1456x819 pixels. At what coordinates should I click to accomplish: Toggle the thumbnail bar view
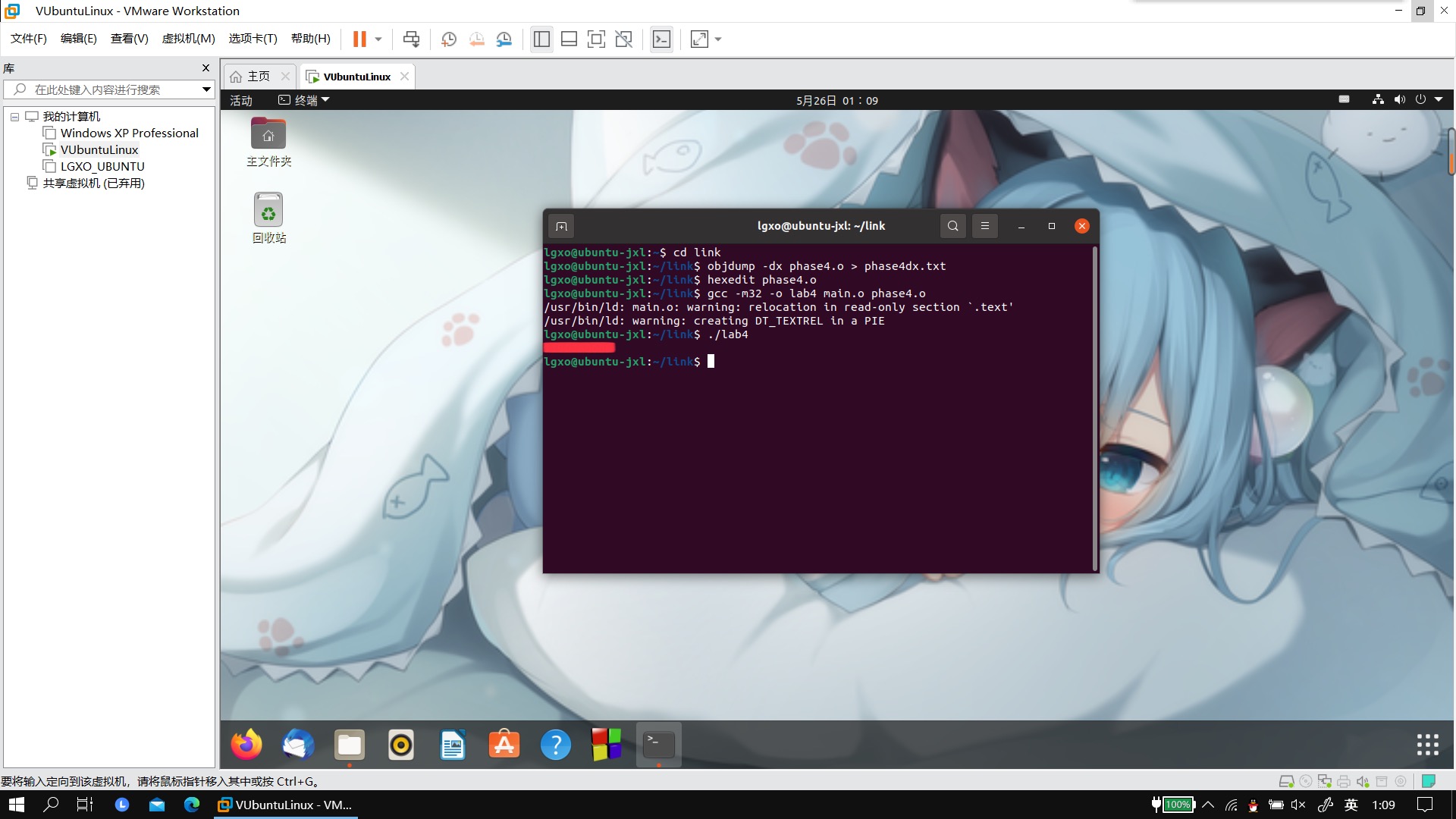tap(569, 39)
